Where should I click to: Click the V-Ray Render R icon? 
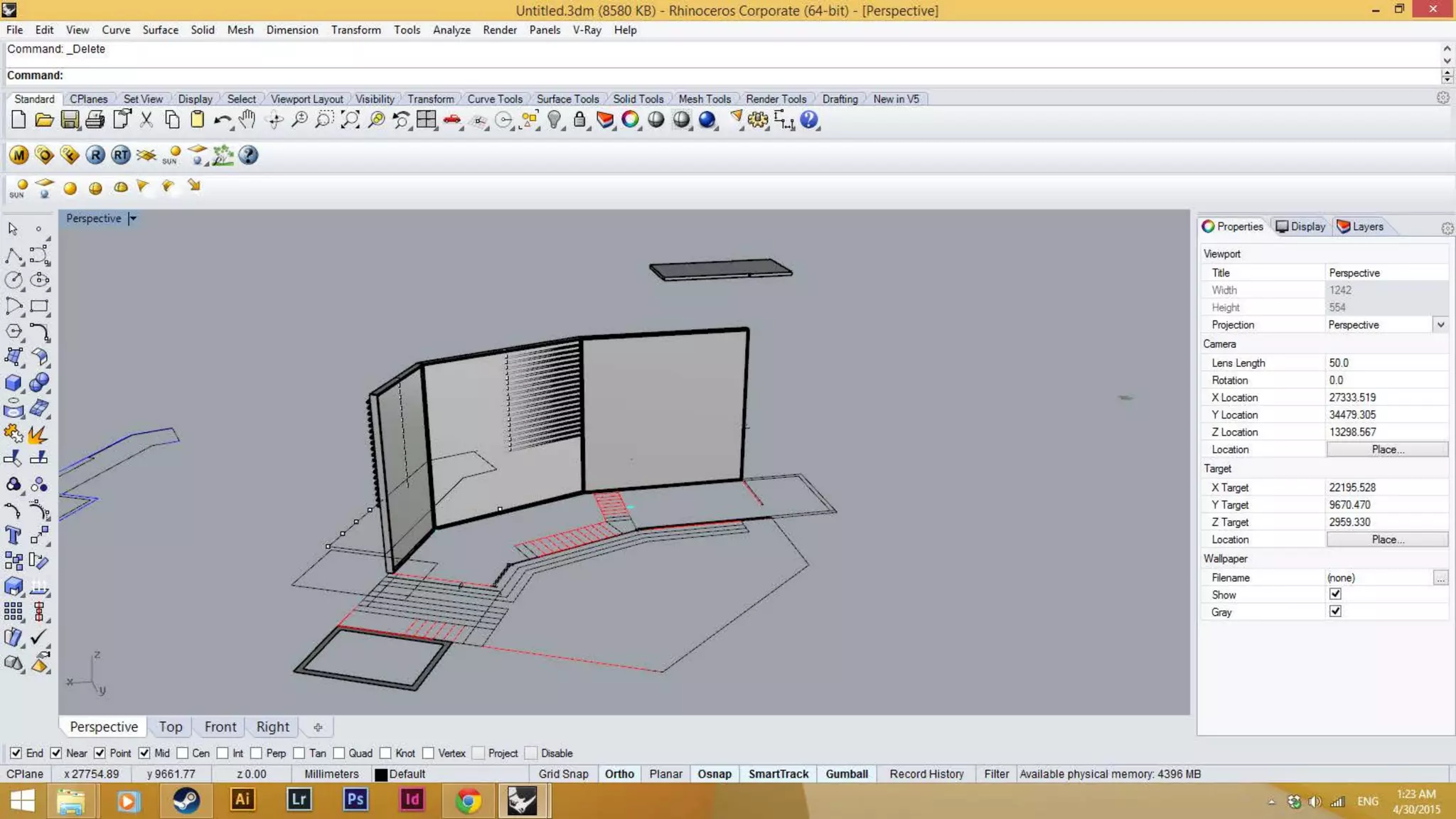click(x=95, y=155)
